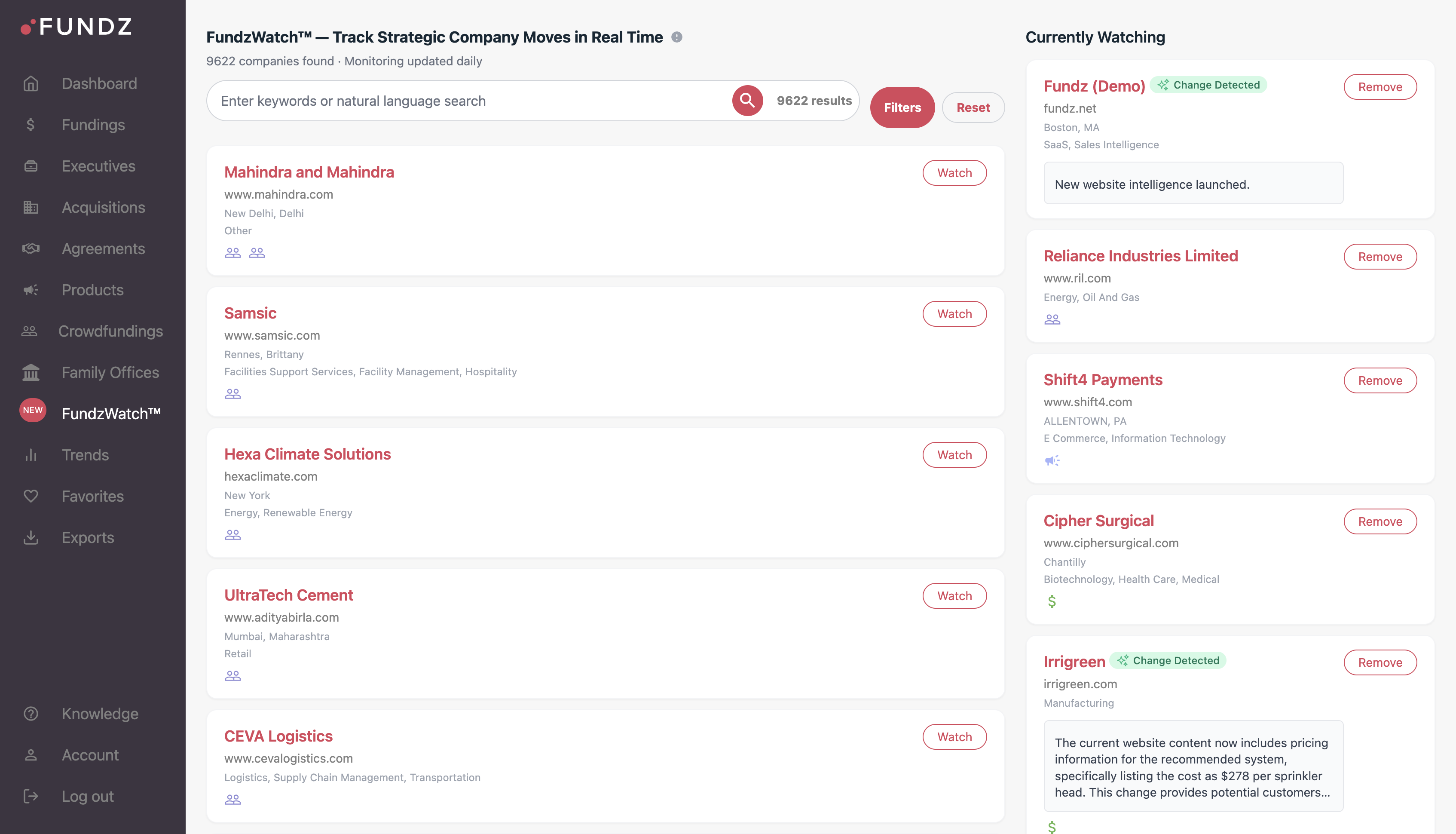Image resolution: width=1456 pixels, height=834 pixels.
Task: Remove Cipher Surgical from watchlist
Action: pyautogui.click(x=1380, y=521)
